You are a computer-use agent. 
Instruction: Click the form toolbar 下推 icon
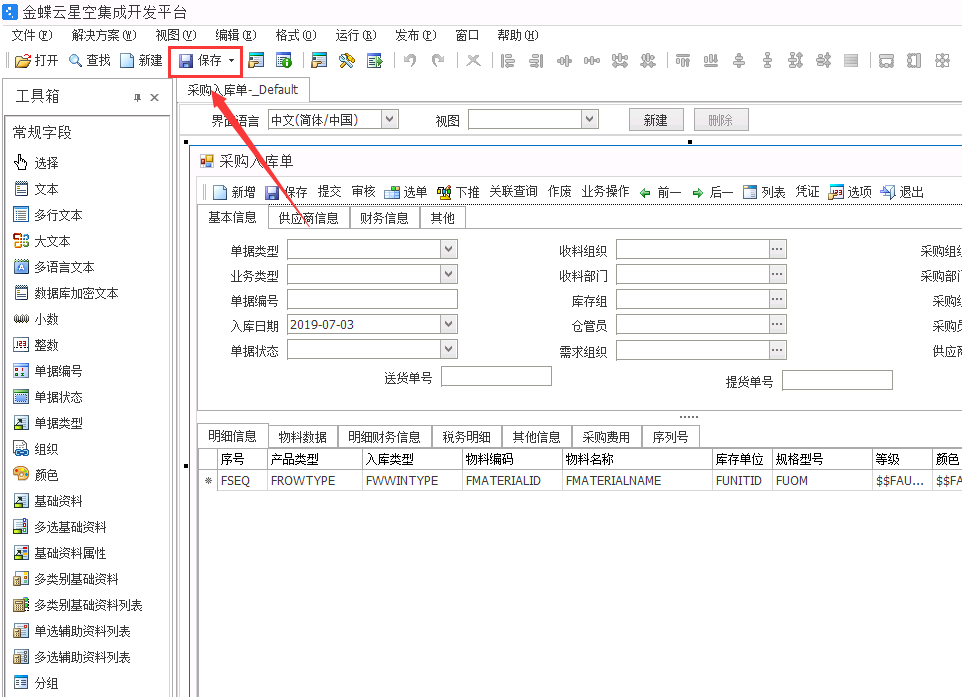coord(444,193)
